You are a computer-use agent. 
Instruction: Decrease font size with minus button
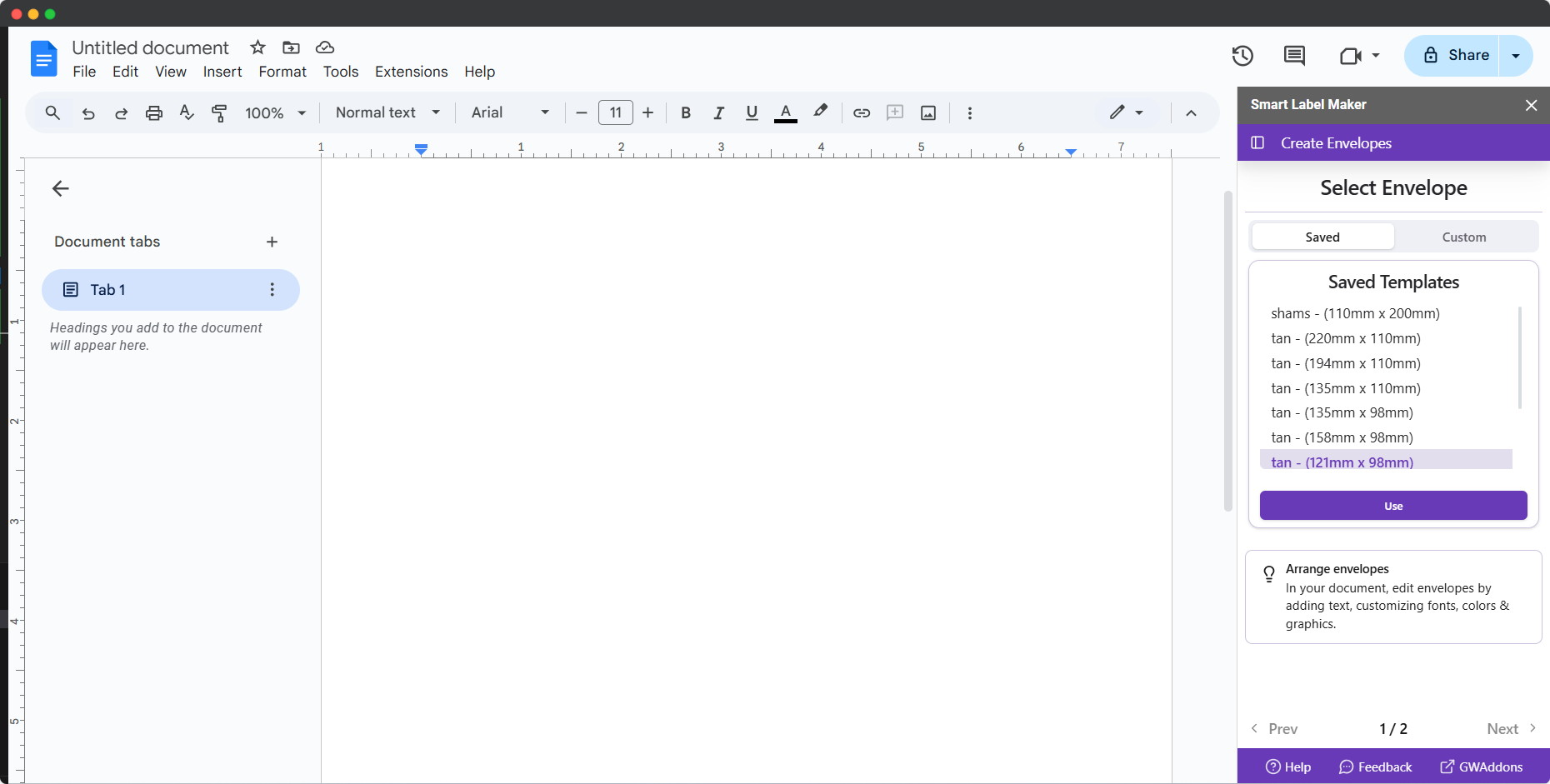[x=582, y=112]
